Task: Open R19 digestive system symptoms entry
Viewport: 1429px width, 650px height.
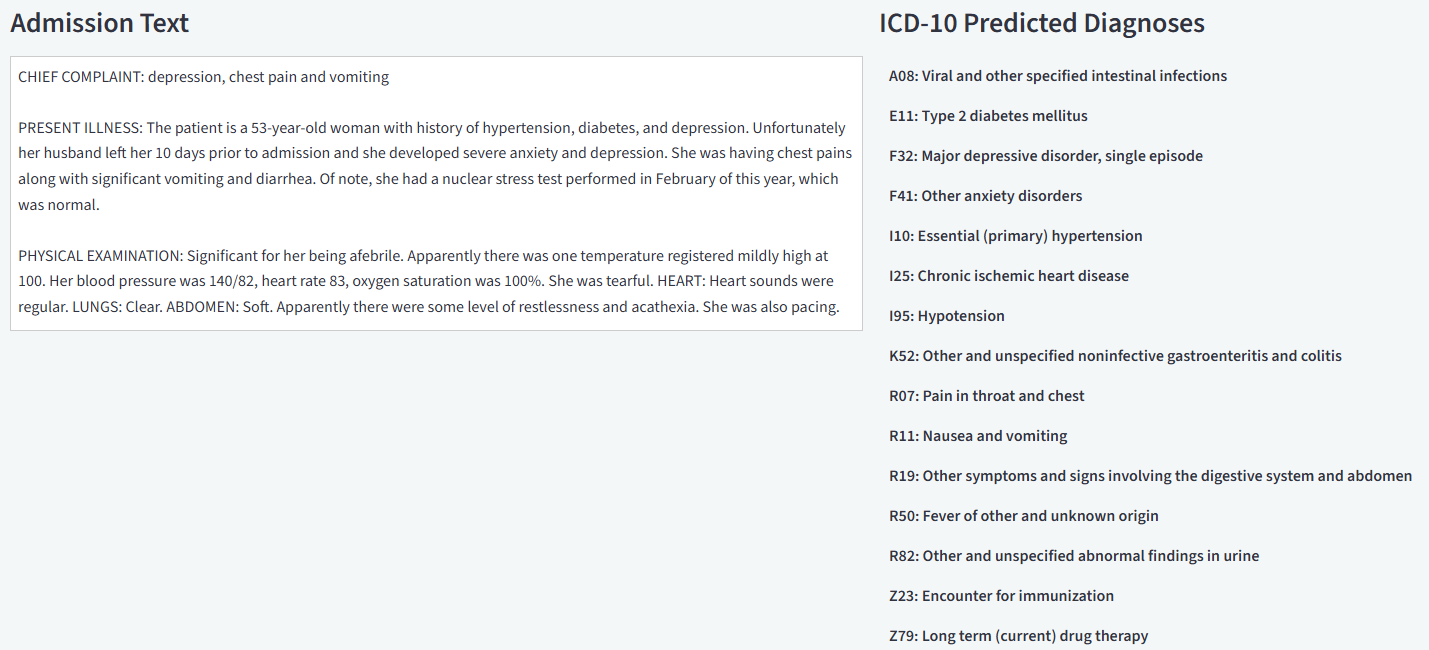Action: (x=1150, y=476)
